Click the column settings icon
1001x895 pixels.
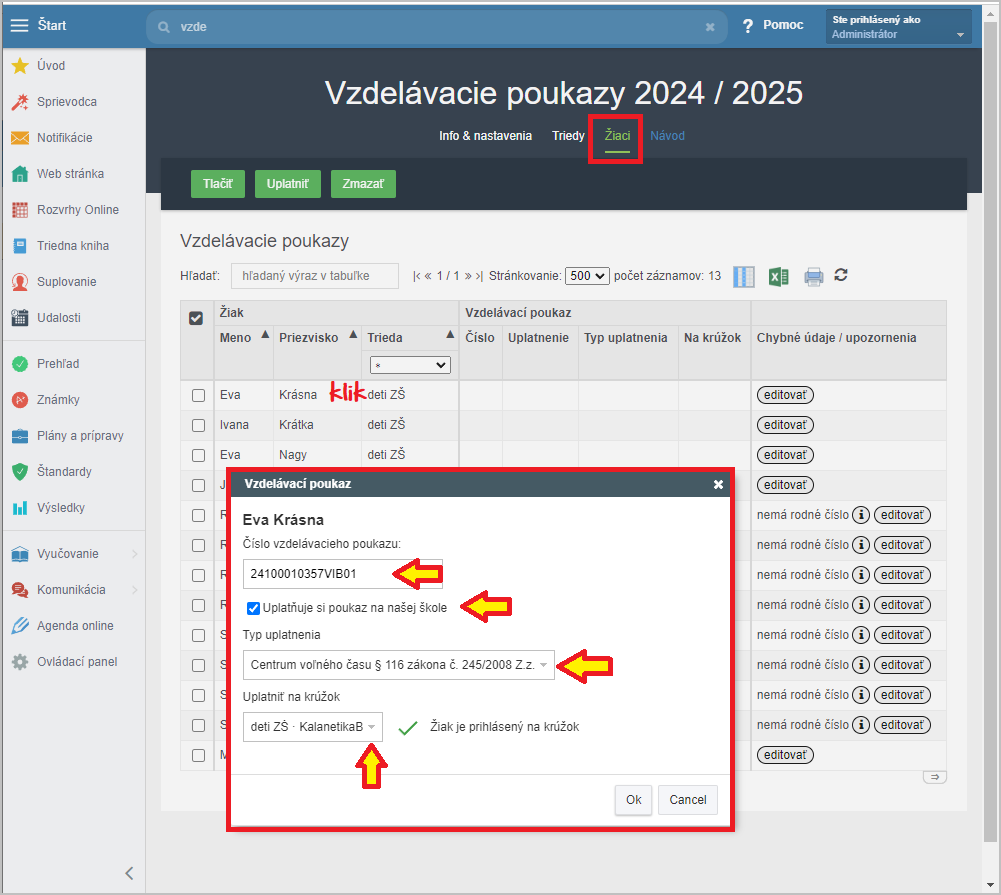(744, 276)
